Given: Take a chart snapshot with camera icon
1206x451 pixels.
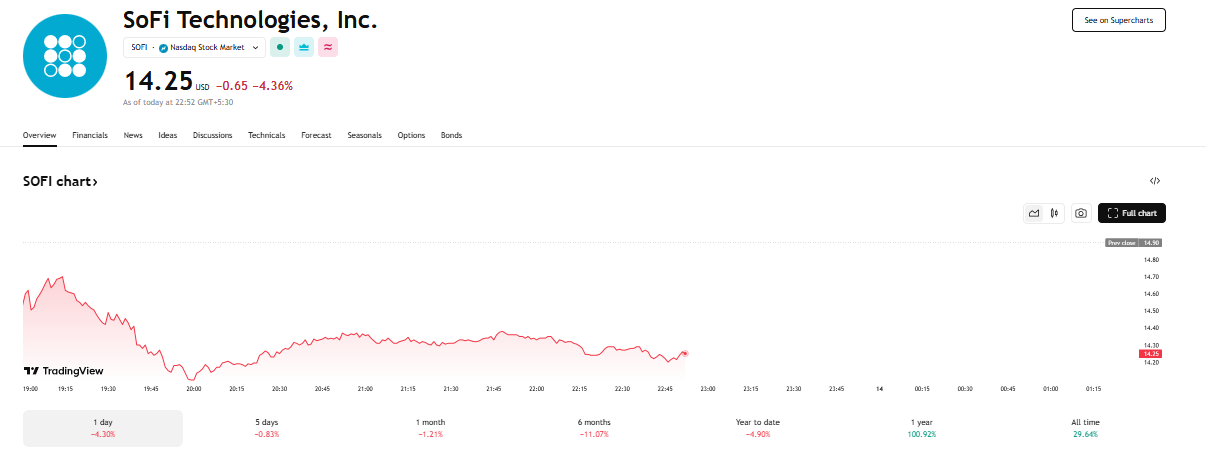Looking at the screenshot, I should pos(1080,213).
